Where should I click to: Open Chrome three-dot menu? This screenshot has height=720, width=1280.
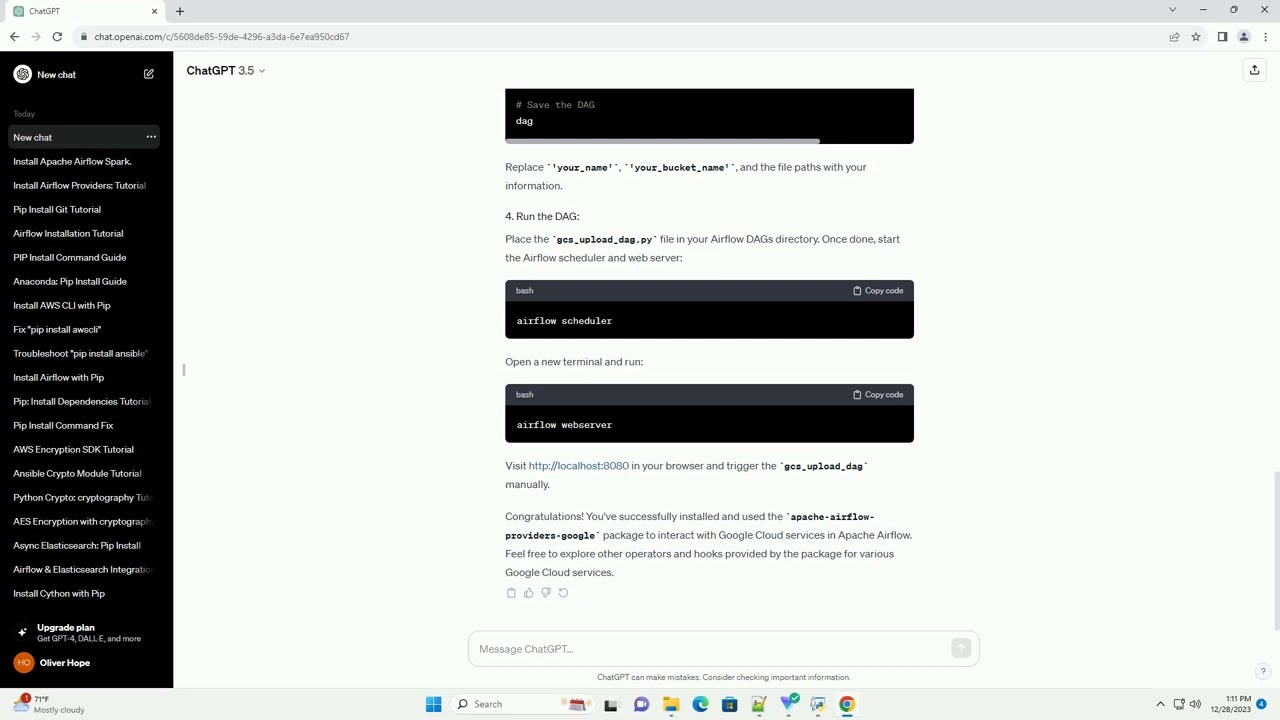coord(1265,37)
